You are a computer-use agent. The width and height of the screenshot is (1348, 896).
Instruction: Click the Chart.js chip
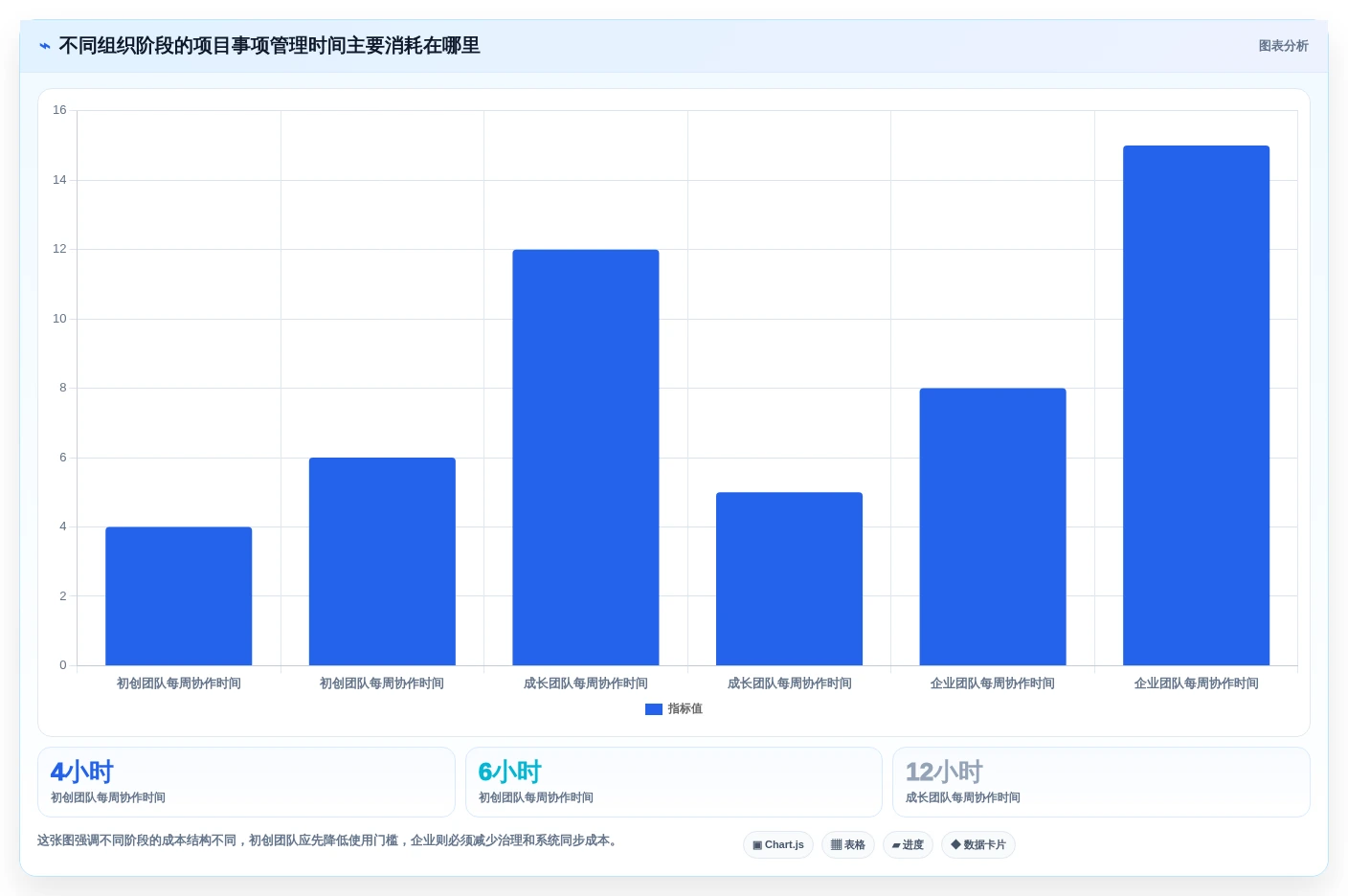778,844
